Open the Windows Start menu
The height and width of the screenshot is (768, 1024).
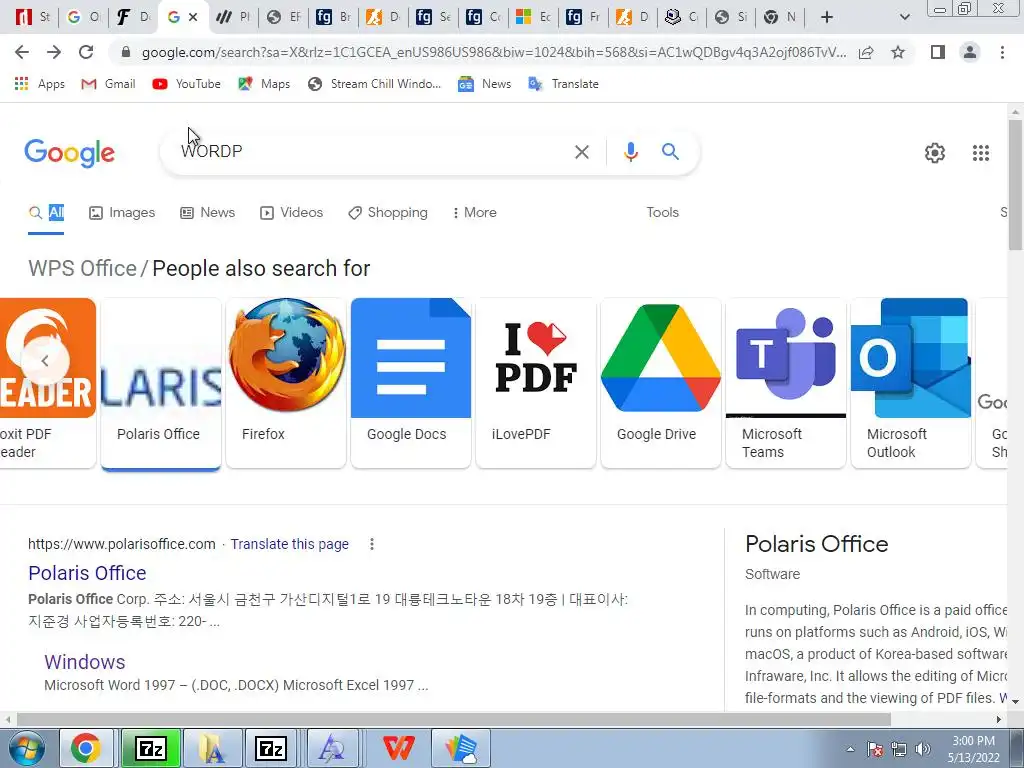tap(26, 748)
